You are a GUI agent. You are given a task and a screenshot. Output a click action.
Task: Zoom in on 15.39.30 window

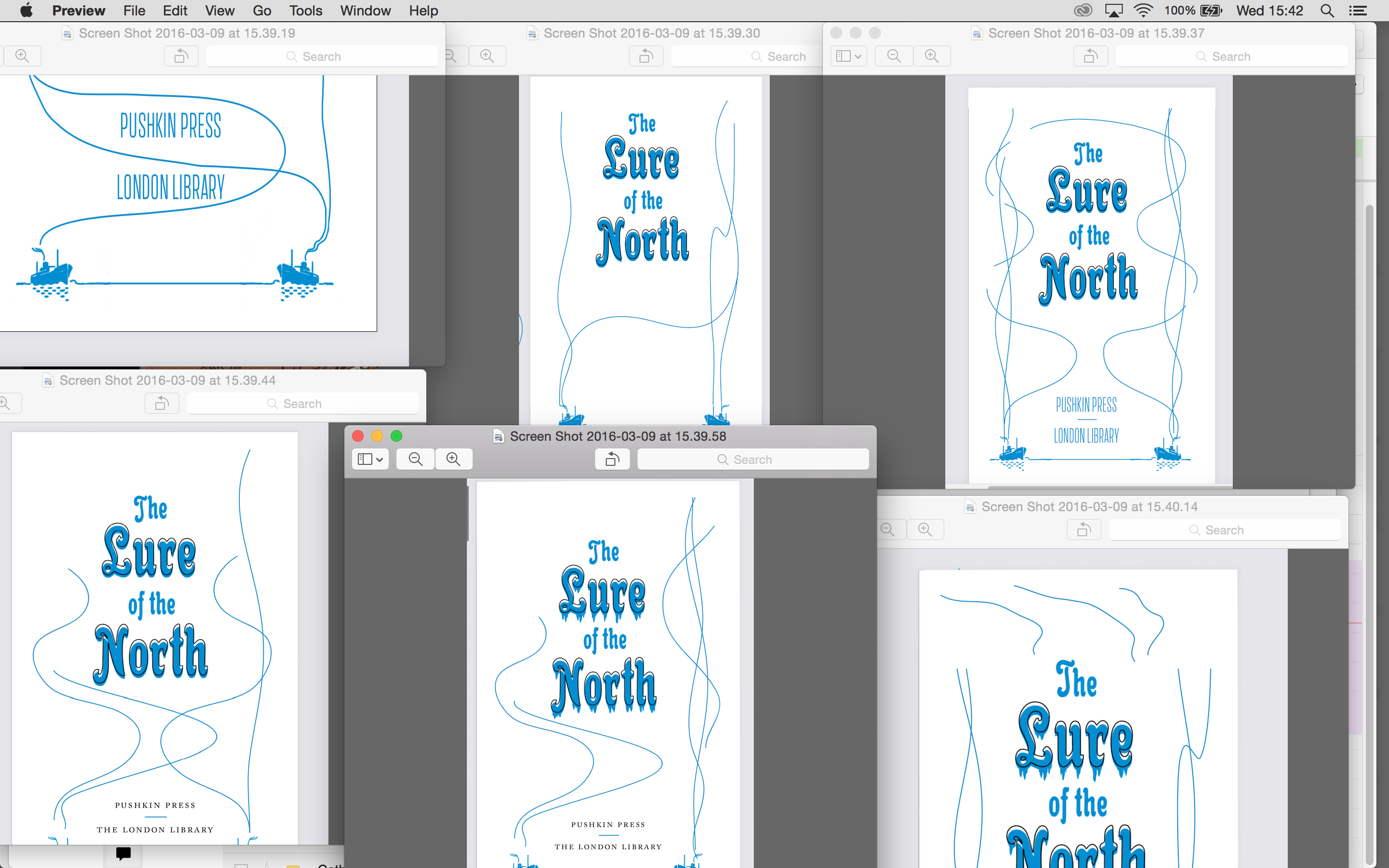tap(487, 55)
